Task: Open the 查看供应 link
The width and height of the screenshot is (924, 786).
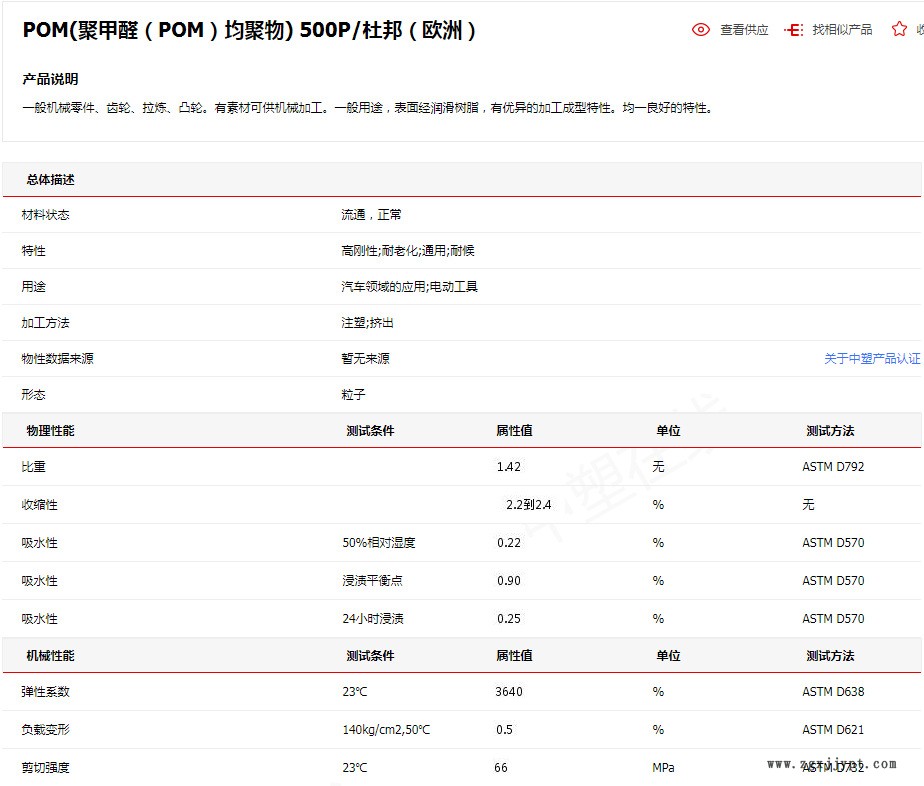Action: pyautogui.click(x=744, y=29)
